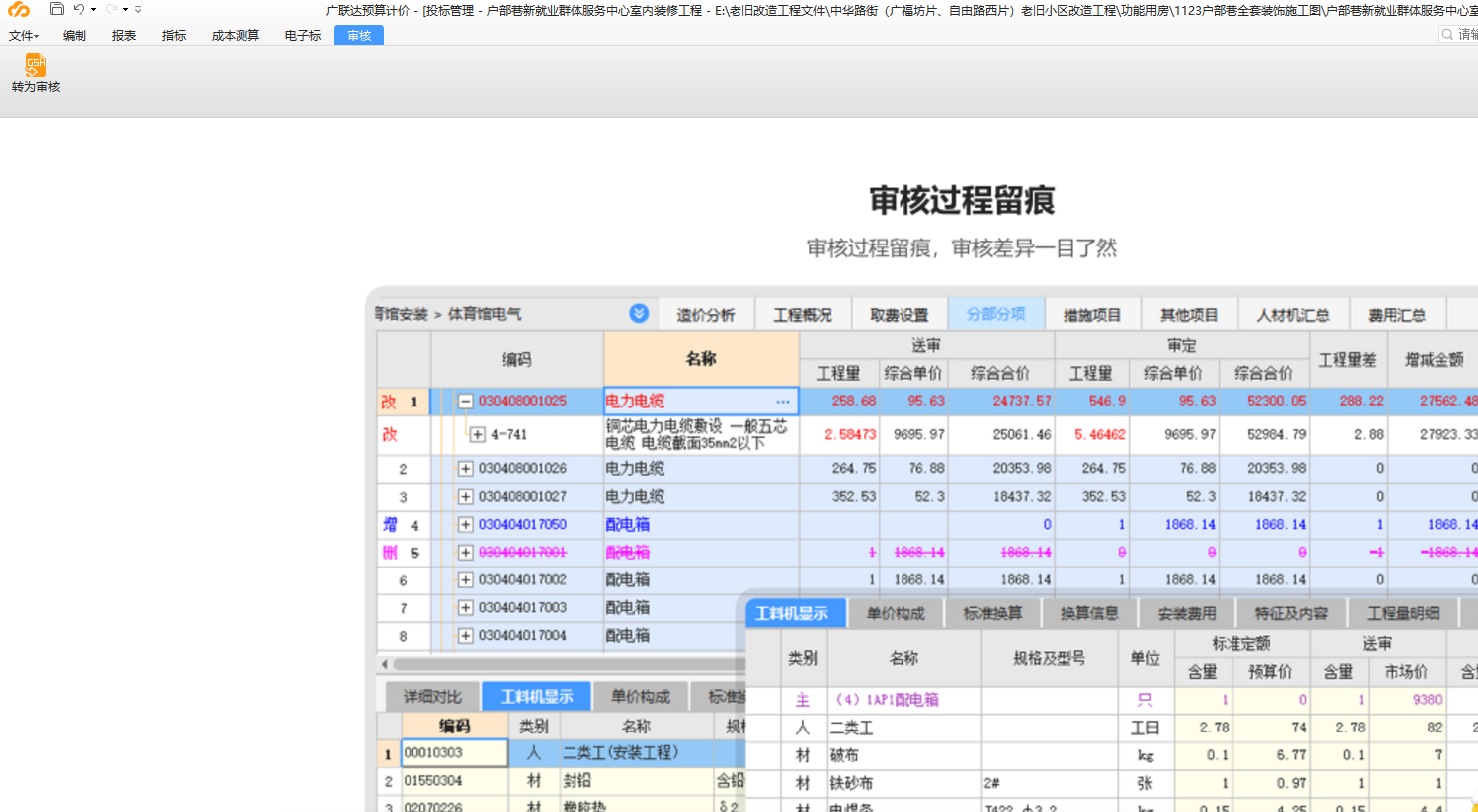Switch to the 编制 ribbon tab
This screenshot has width=1478, height=812.
[x=75, y=35]
